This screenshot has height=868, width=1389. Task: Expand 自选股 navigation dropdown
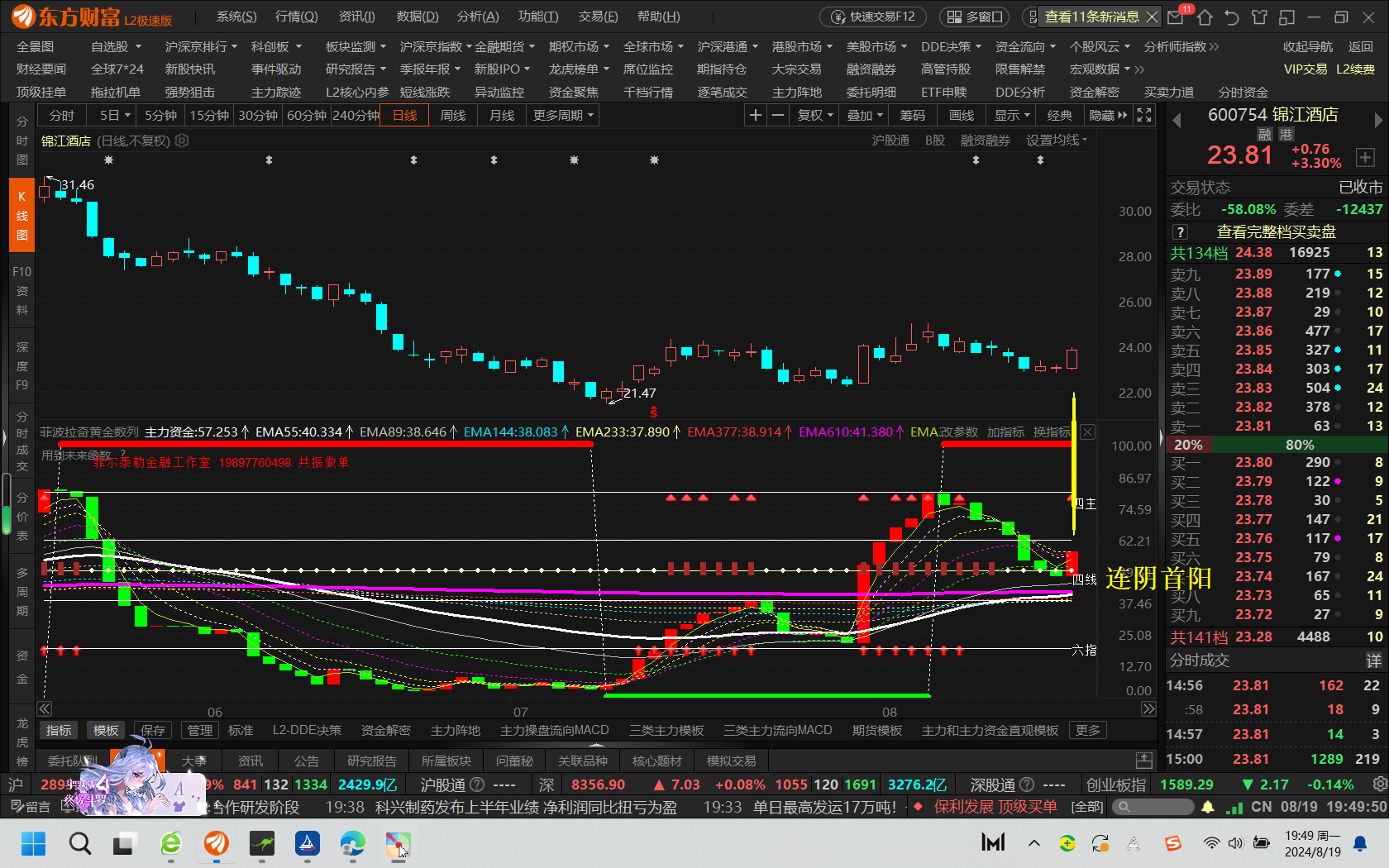pos(116,47)
